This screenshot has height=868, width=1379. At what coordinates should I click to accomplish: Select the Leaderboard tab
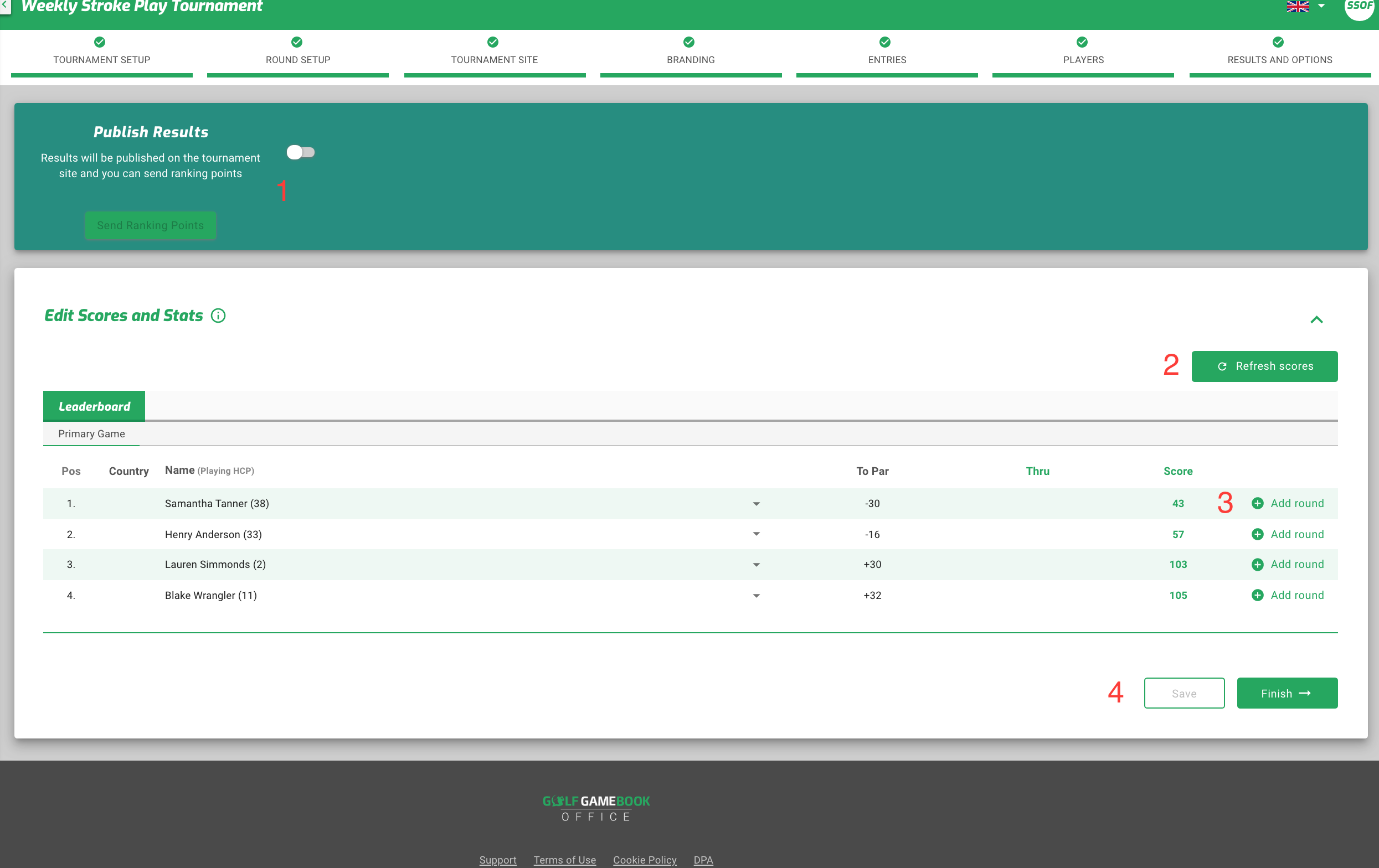click(x=94, y=406)
